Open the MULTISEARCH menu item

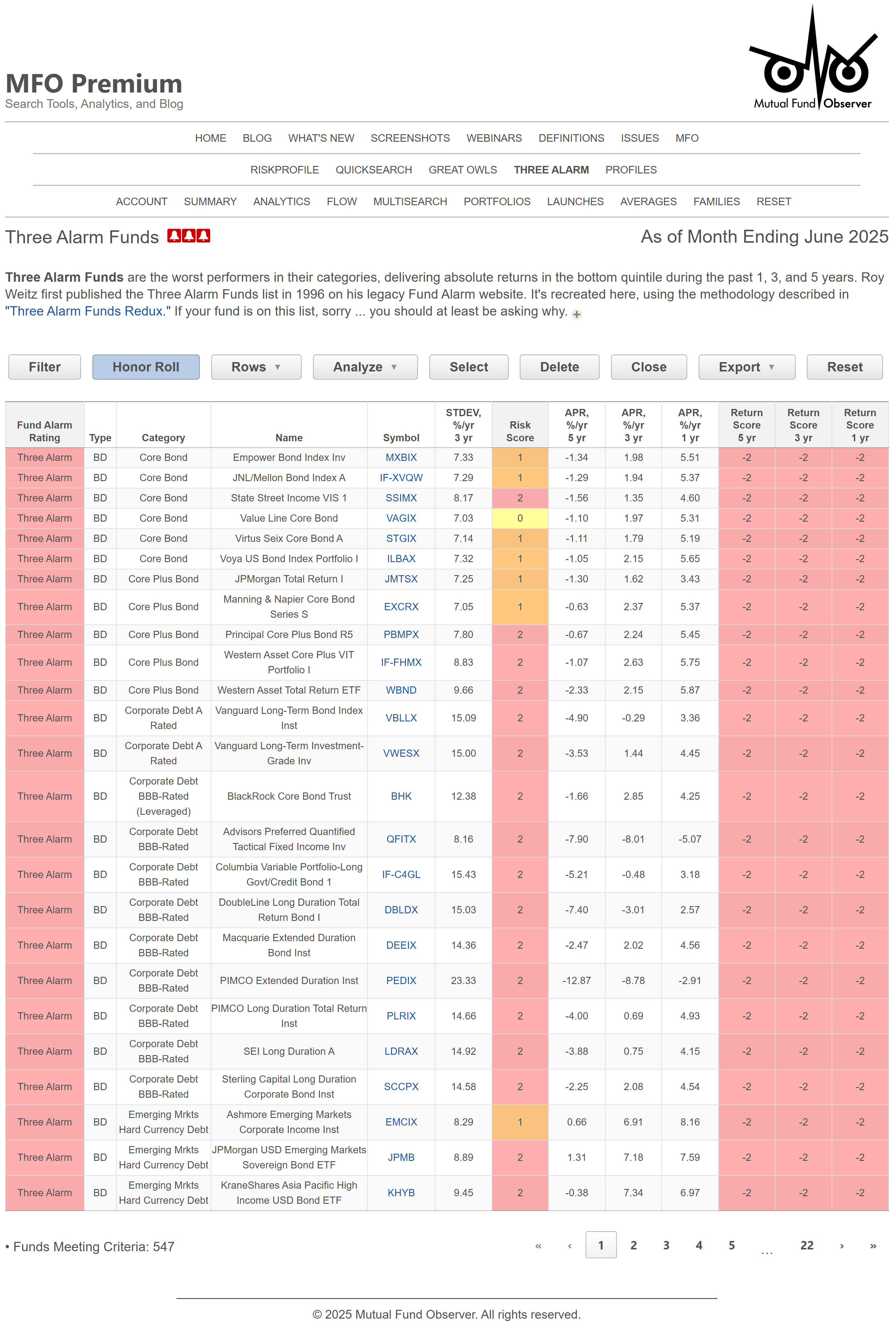410,202
